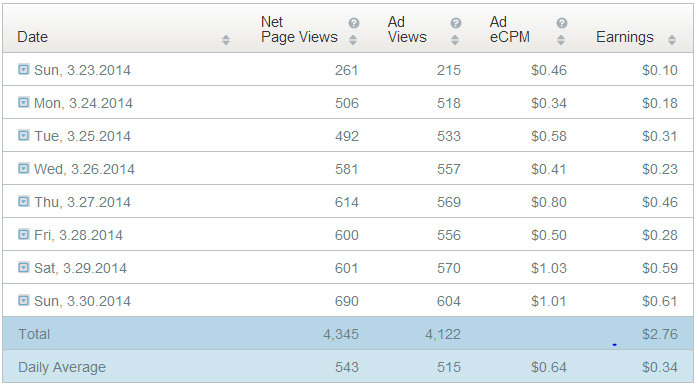The height and width of the screenshot is (387, 698).
Task: Expand the Thu, 3.27.2014 row
Action: [24, 201]
